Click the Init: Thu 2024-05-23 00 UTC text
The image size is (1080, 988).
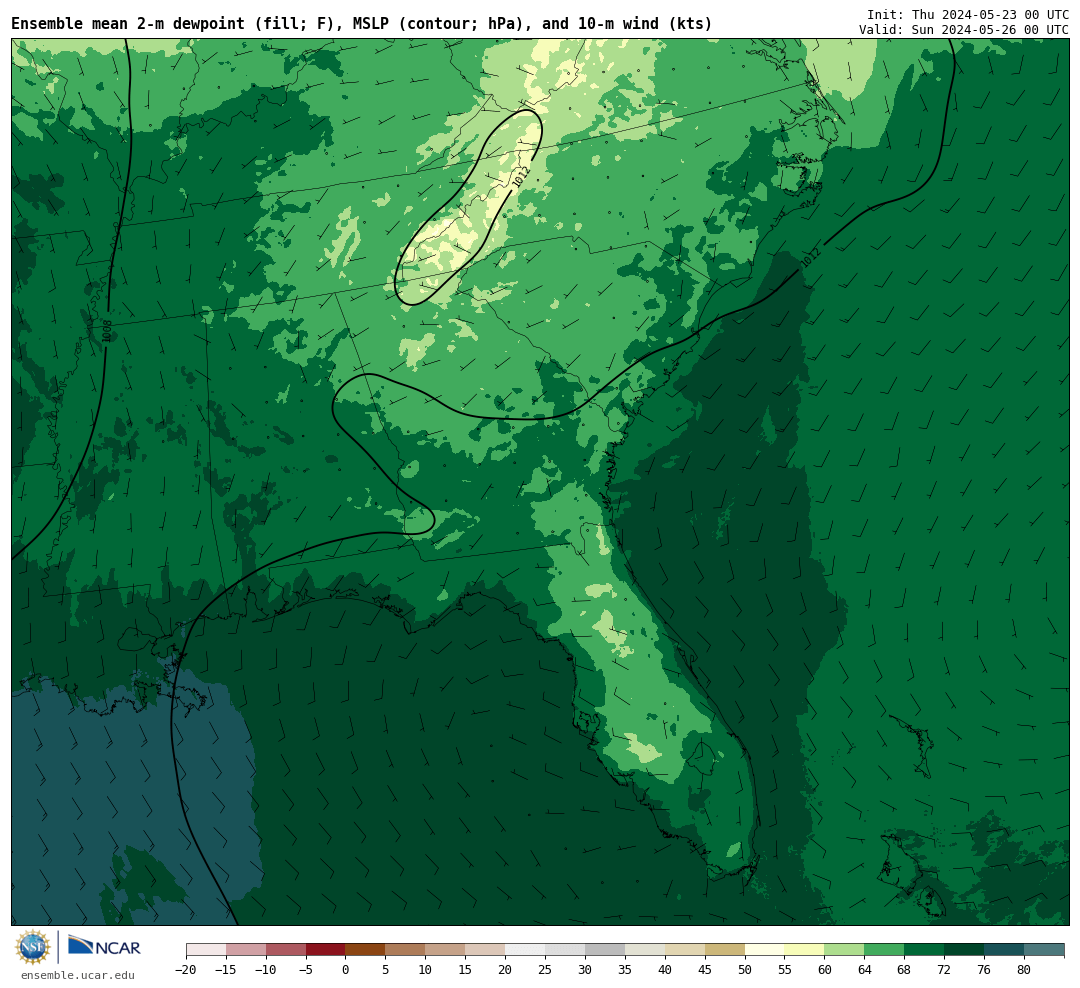968,15
